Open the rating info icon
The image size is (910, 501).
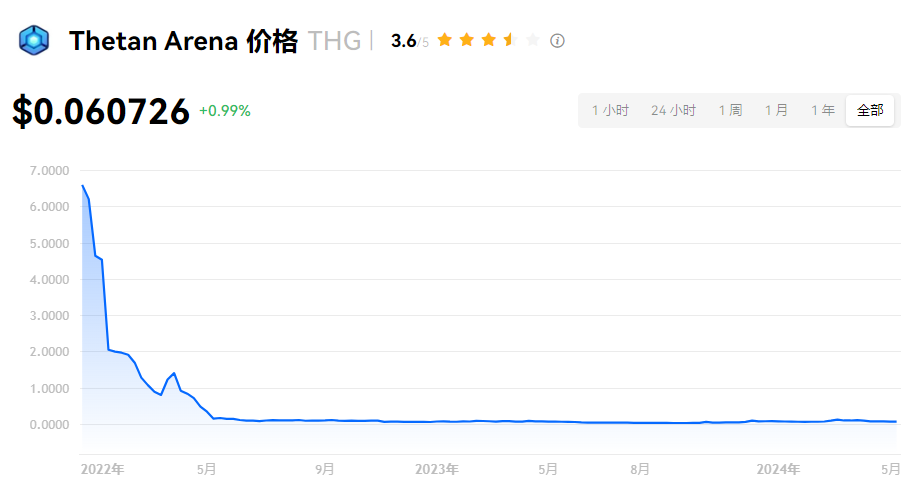tap(558, 41)
